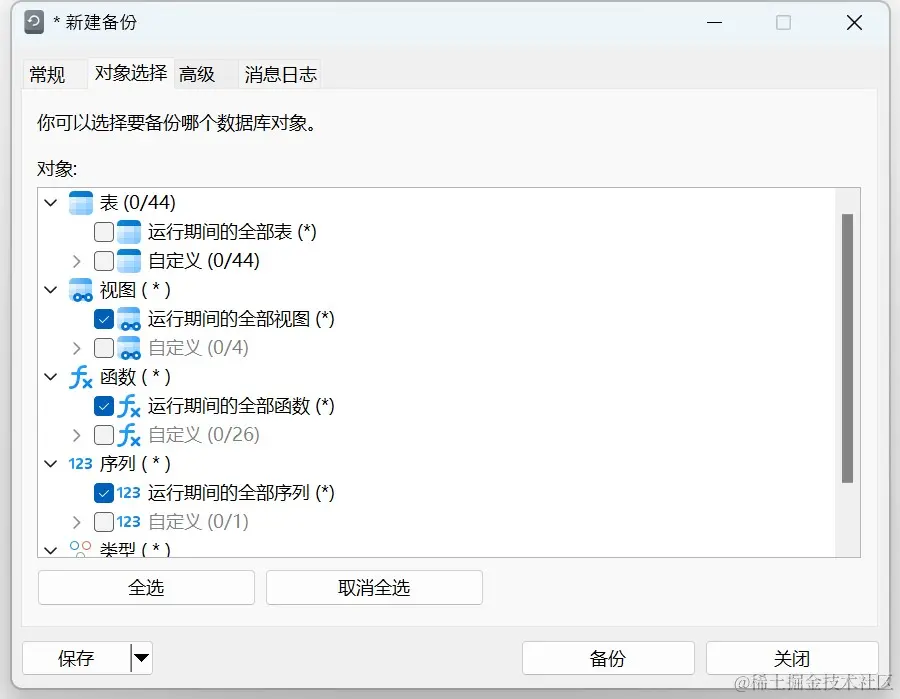Screen dimensions: 900x699
Task: Collapse the 表 (0/44) tree node
Action: pyautogui.click(x=51, y=203)
